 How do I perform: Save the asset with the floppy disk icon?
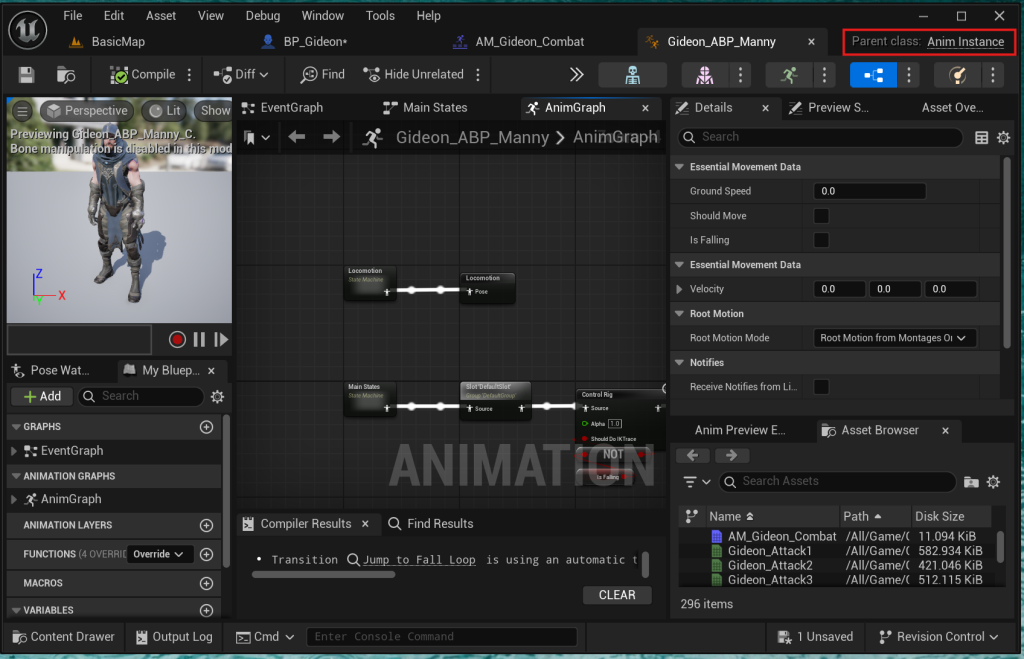click(x=26, y=74)
